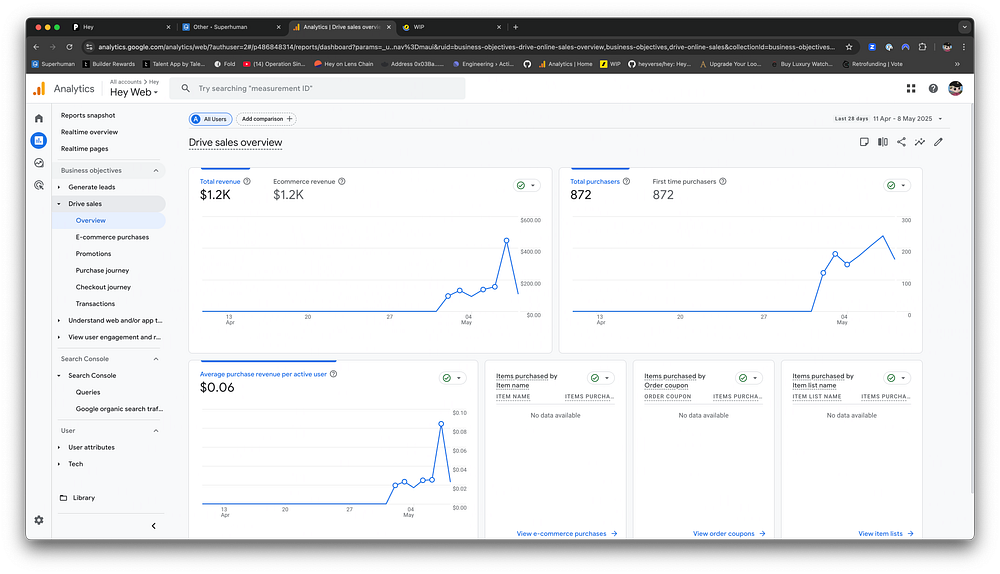Open the Hey Web property dropdown
This screenshot has width=1000, height=574.
pos(133,92)
